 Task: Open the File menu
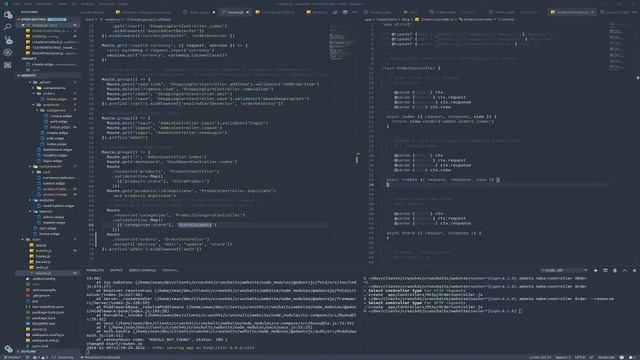pyautogui.click(x=16, y=4)
